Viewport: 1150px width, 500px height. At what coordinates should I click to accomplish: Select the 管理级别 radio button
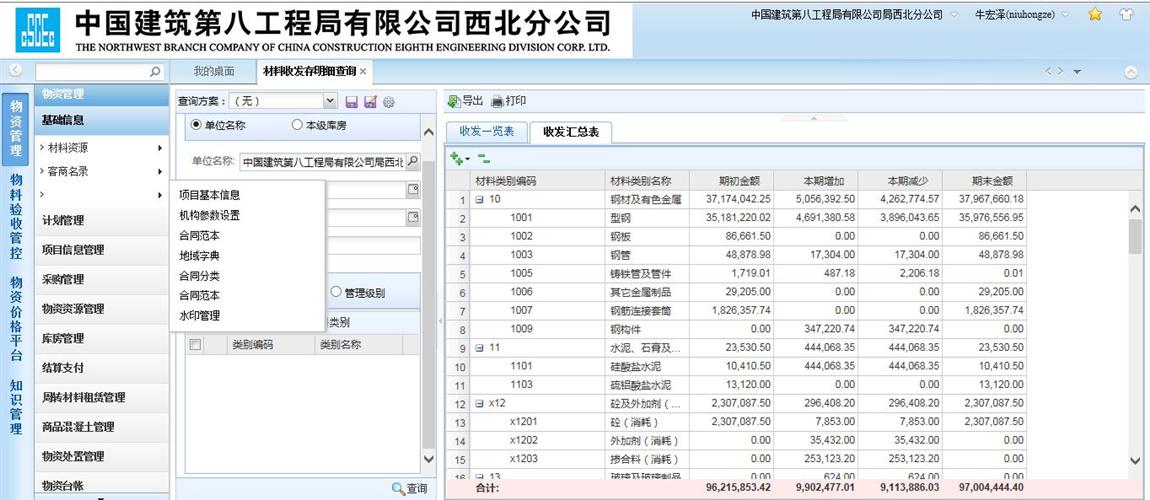pyautogui.click(x=336, y=292)
